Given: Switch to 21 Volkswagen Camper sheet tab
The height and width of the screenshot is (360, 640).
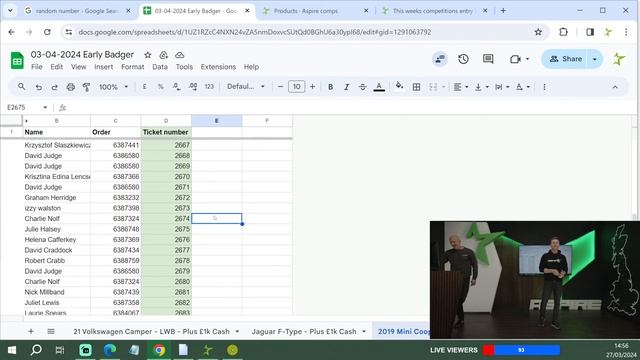Looking at the screenshot, I should pos(151,331).
